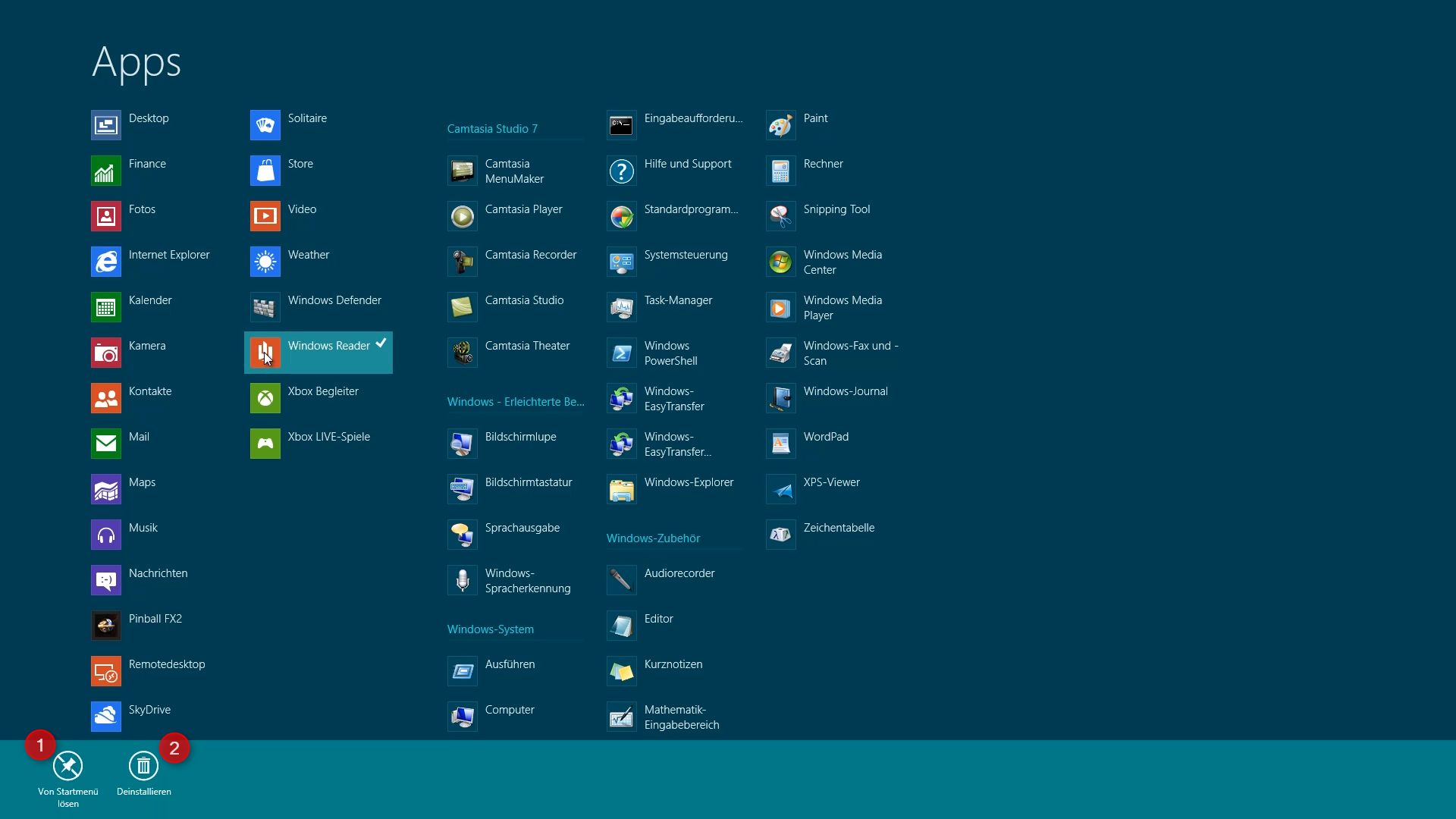Open the Maps app icon

pos(106,489)
